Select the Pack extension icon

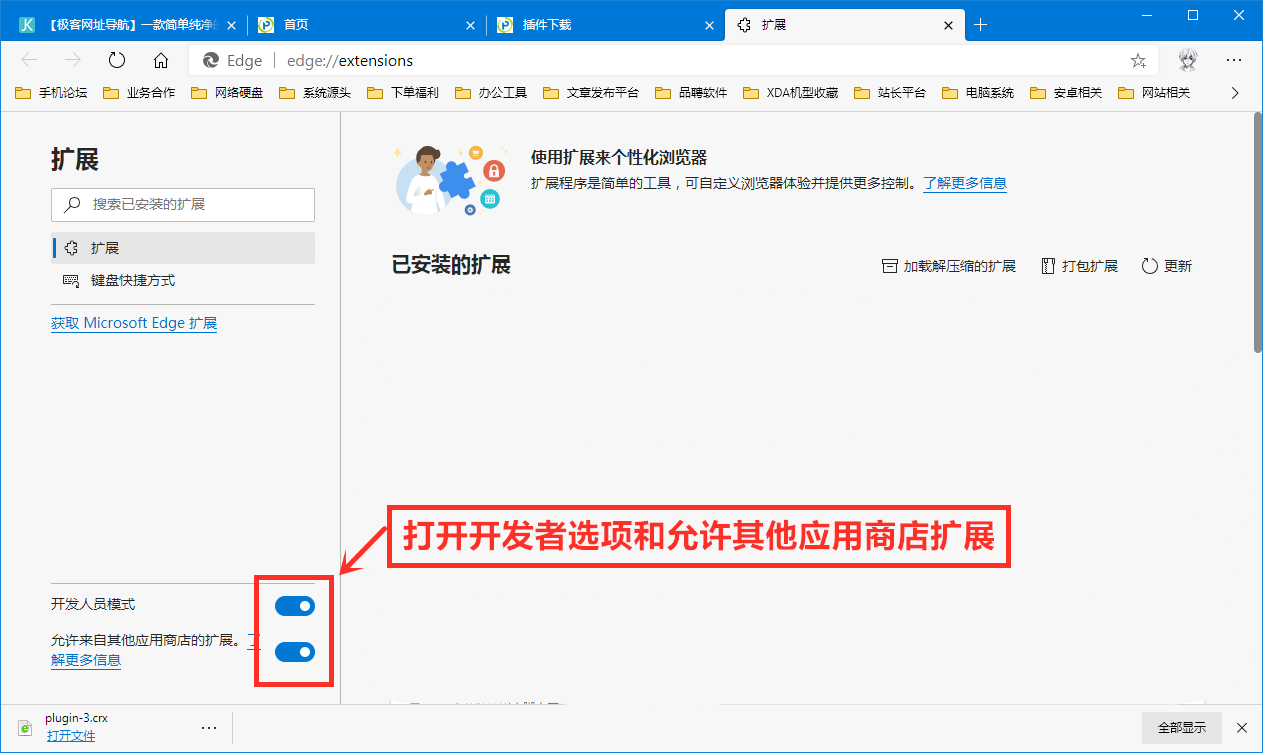click(1048, 265)
